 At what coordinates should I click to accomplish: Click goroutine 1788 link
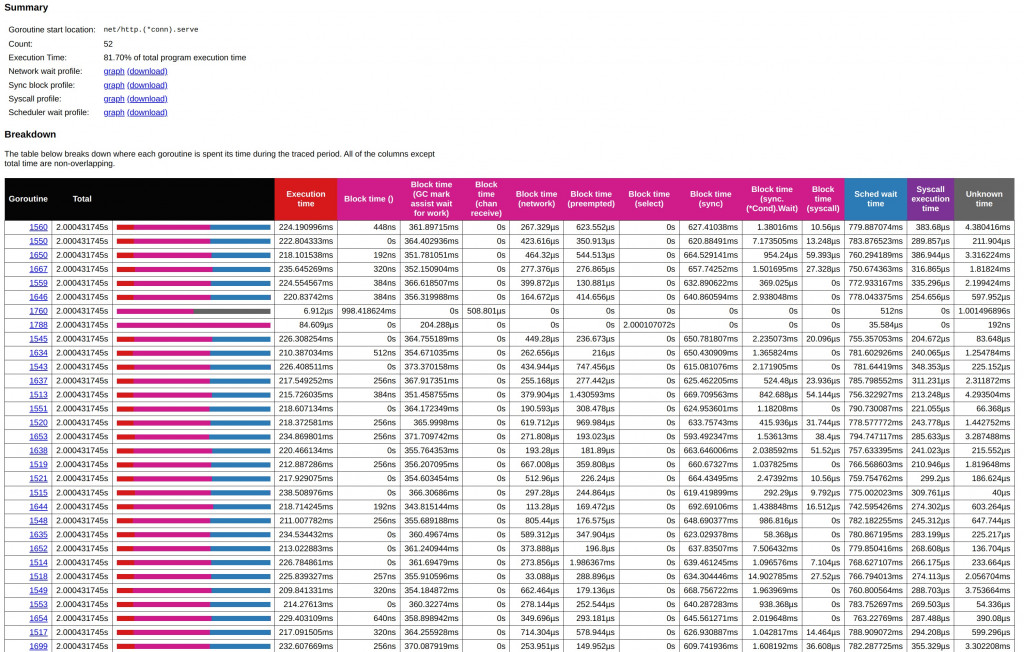pos(38,325)
